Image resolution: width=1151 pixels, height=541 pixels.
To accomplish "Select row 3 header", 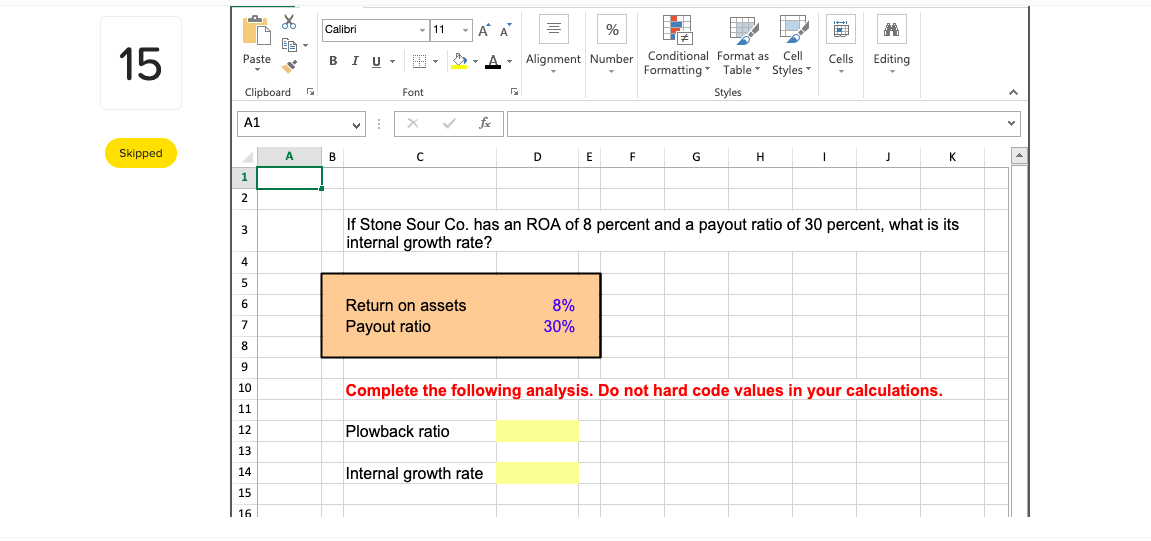I will (244, 230).
